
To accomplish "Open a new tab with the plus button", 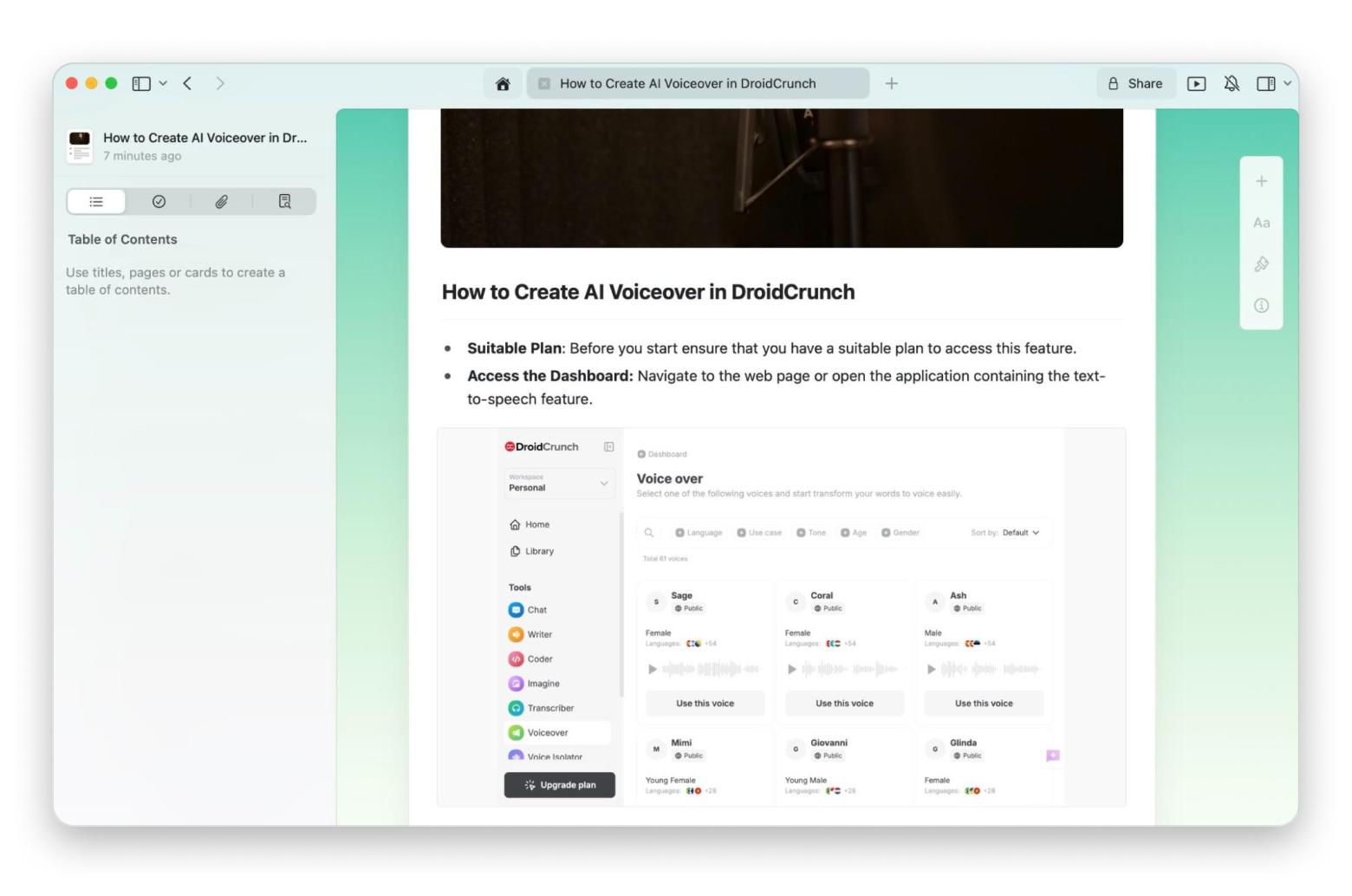I will pos(891,84).
